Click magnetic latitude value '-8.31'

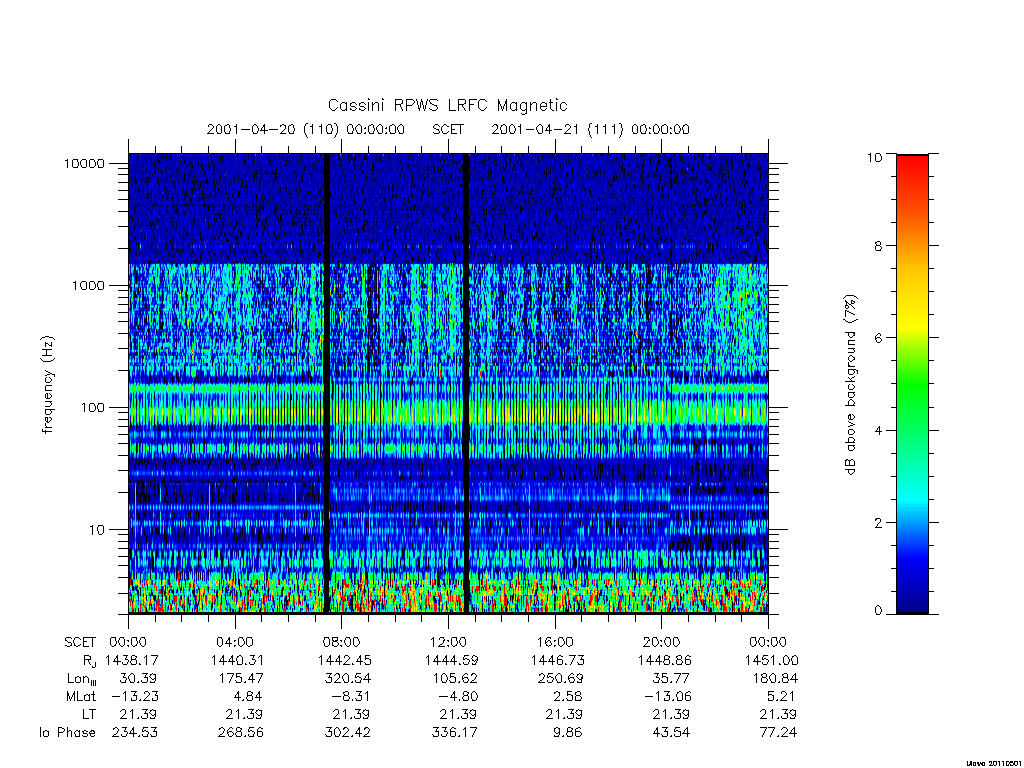coord(350,696)
